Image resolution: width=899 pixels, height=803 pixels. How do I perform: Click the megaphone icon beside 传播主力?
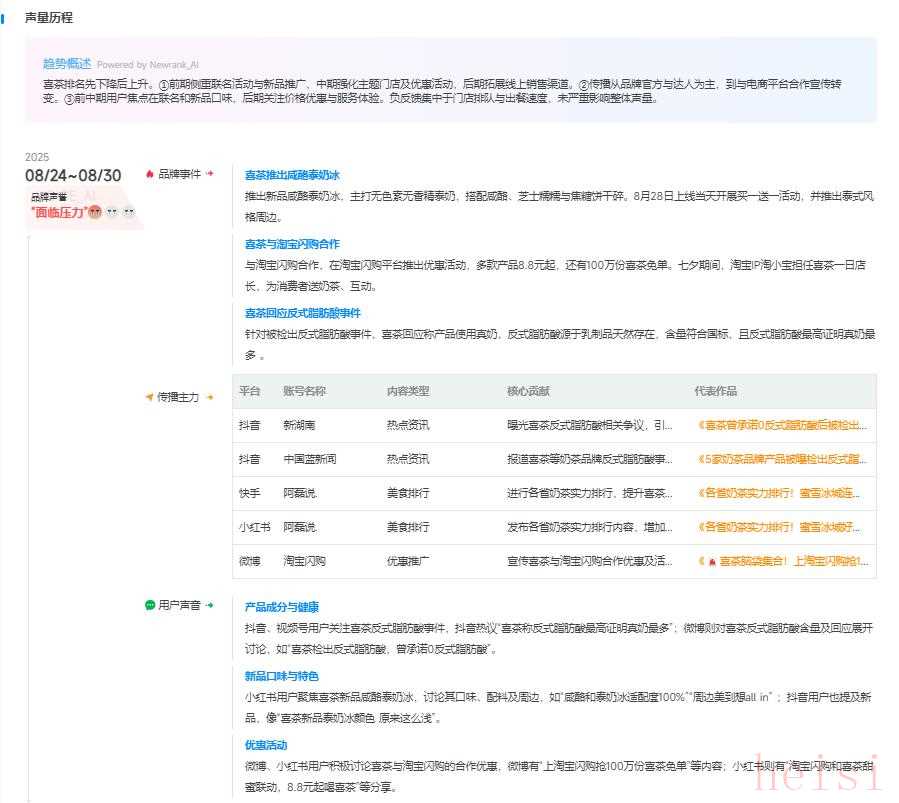click(150, 397)
